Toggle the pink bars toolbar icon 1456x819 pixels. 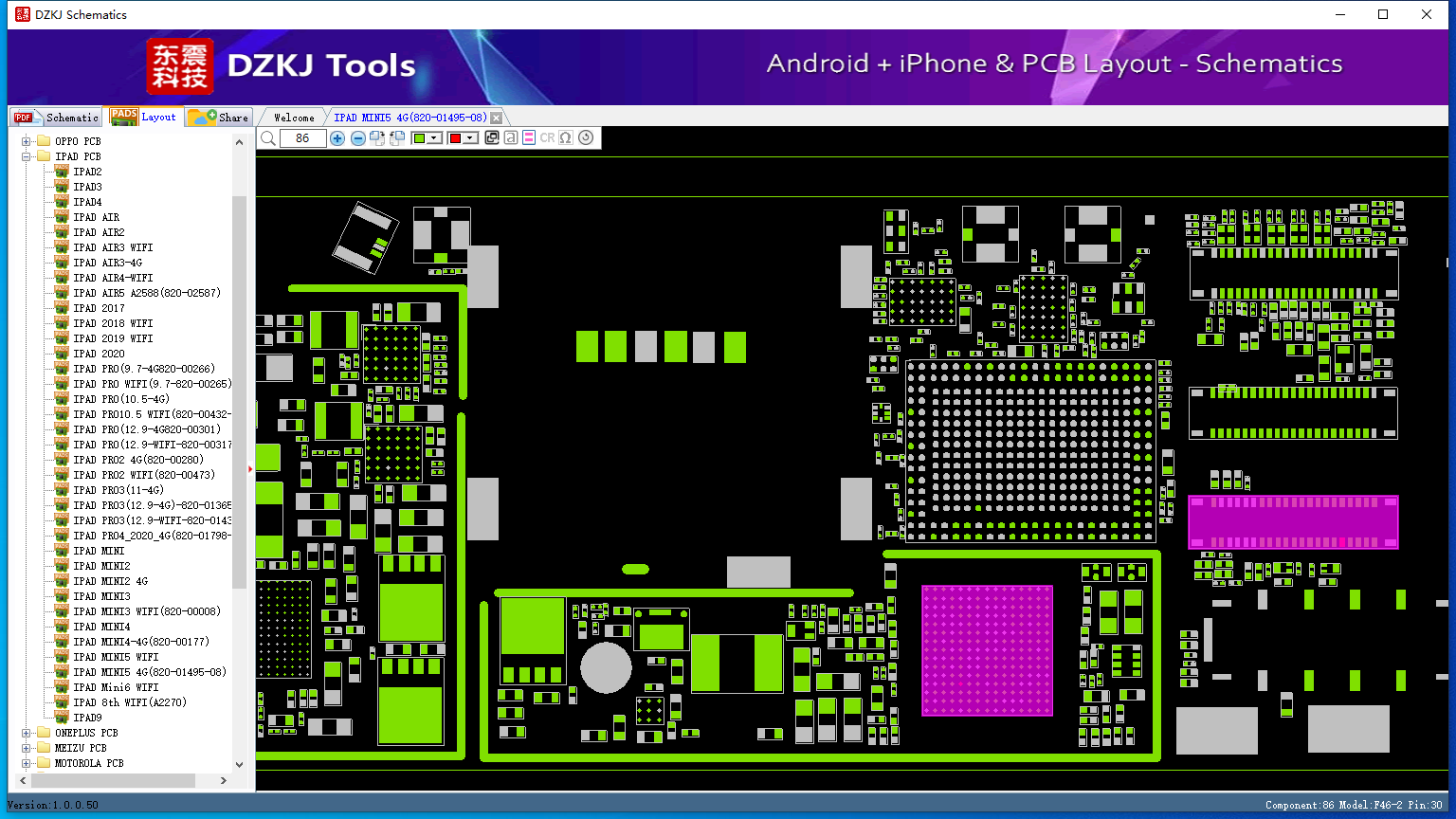coord(529,138)
